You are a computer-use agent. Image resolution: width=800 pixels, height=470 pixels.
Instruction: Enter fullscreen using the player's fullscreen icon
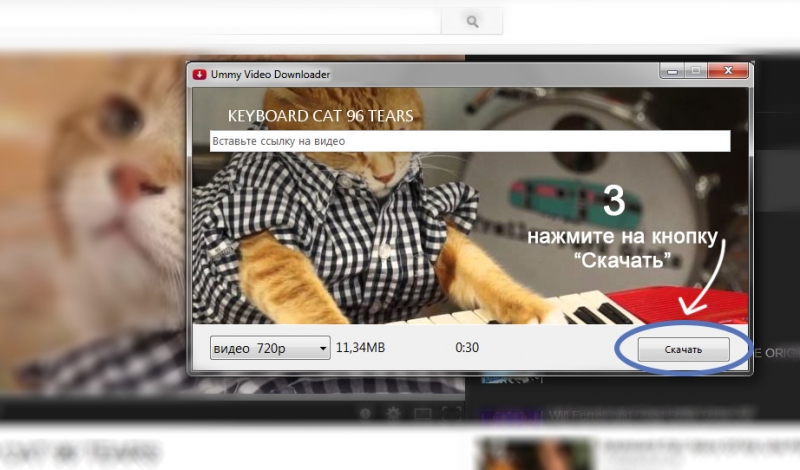coord(452,412)
